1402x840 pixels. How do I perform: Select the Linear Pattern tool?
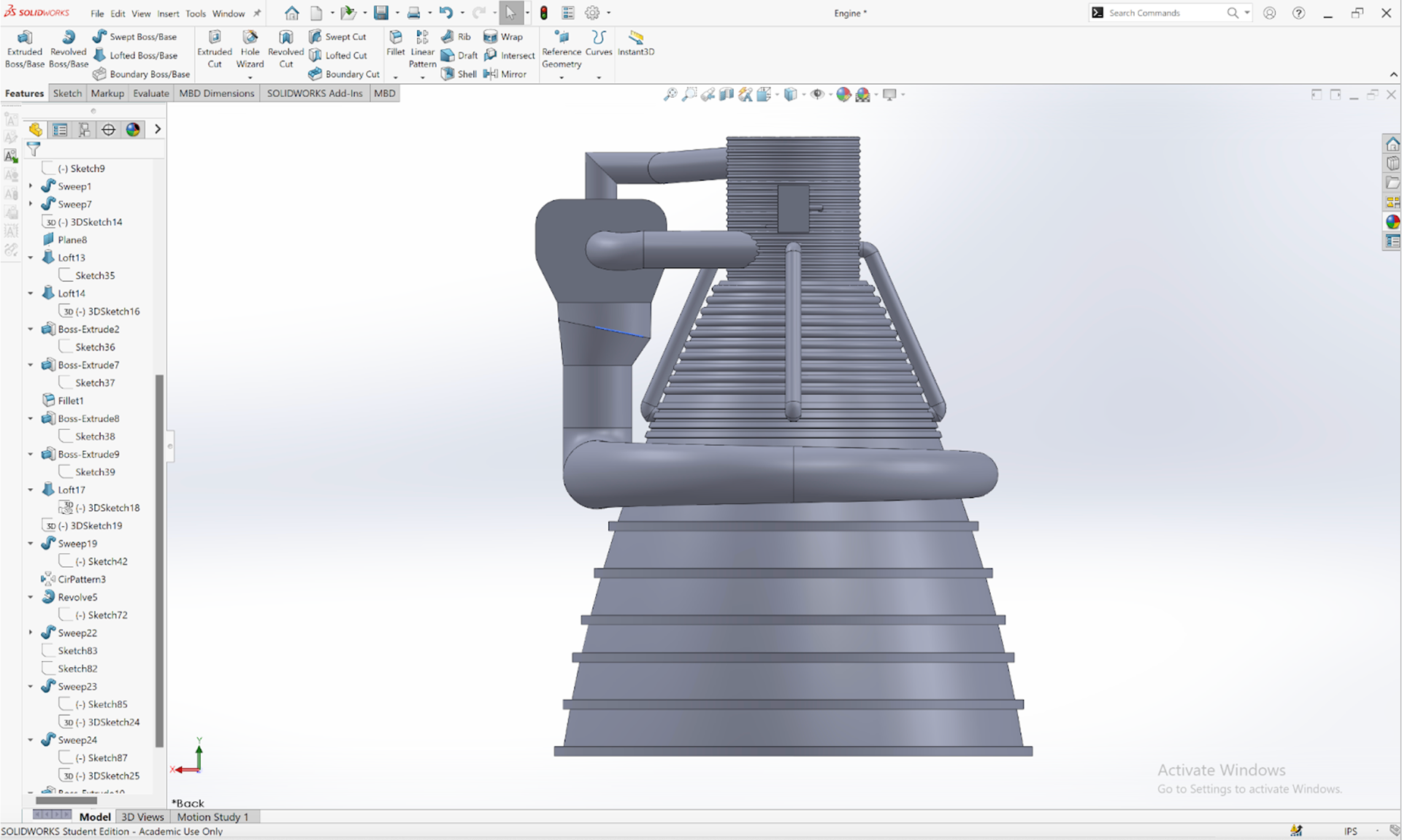pos(422,49)
